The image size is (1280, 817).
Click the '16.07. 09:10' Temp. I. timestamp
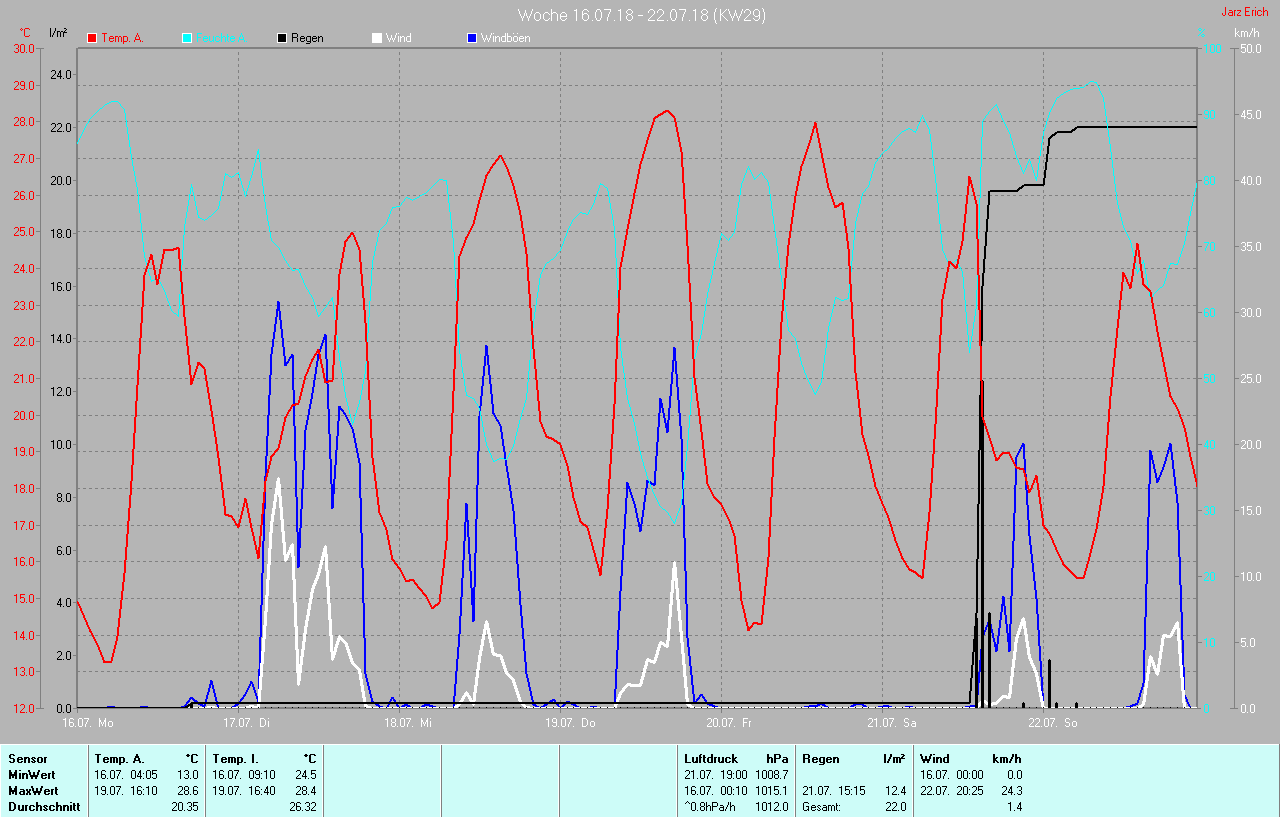click(243, 775)
